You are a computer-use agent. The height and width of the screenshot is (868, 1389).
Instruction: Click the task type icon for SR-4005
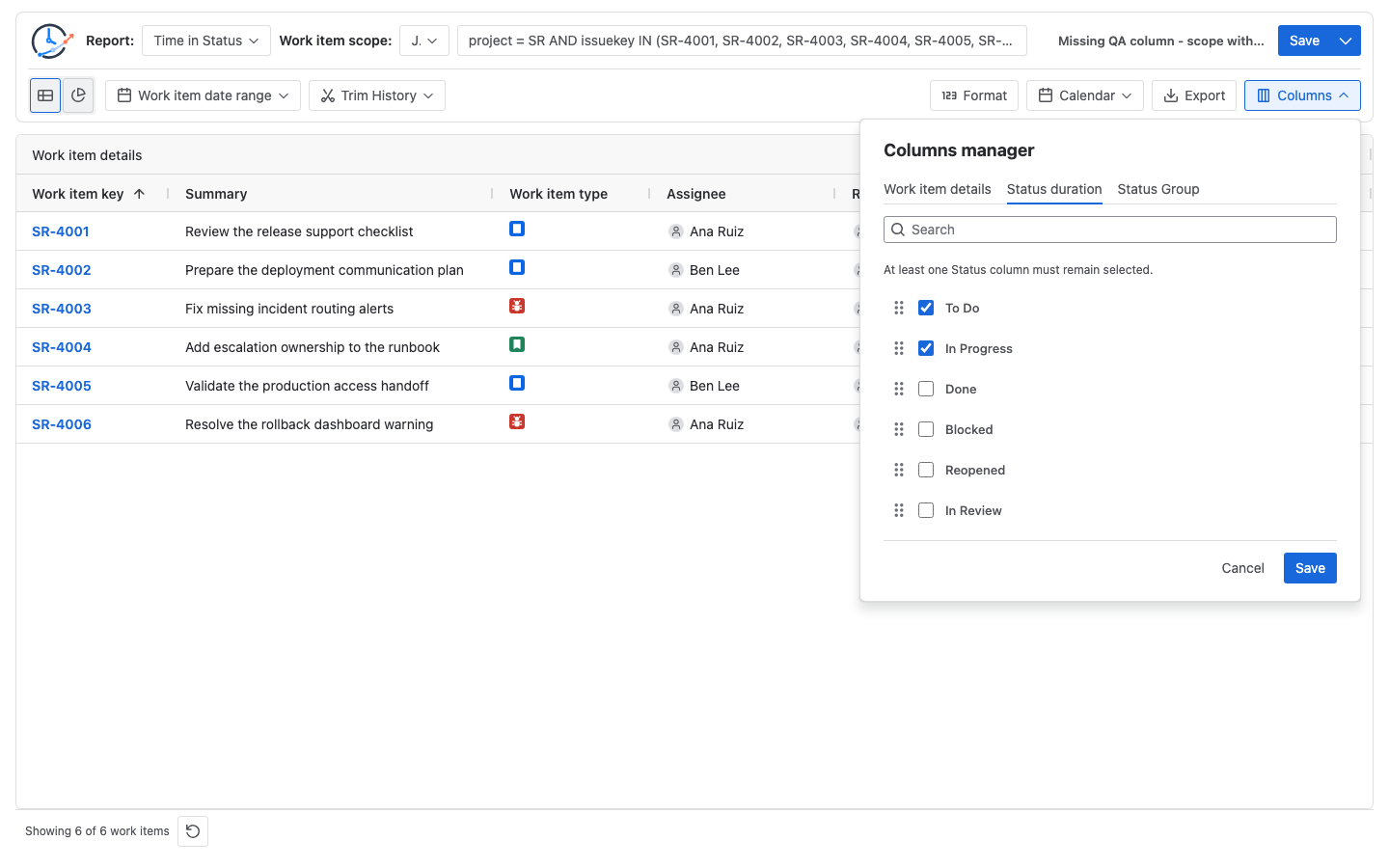(517, 383)
